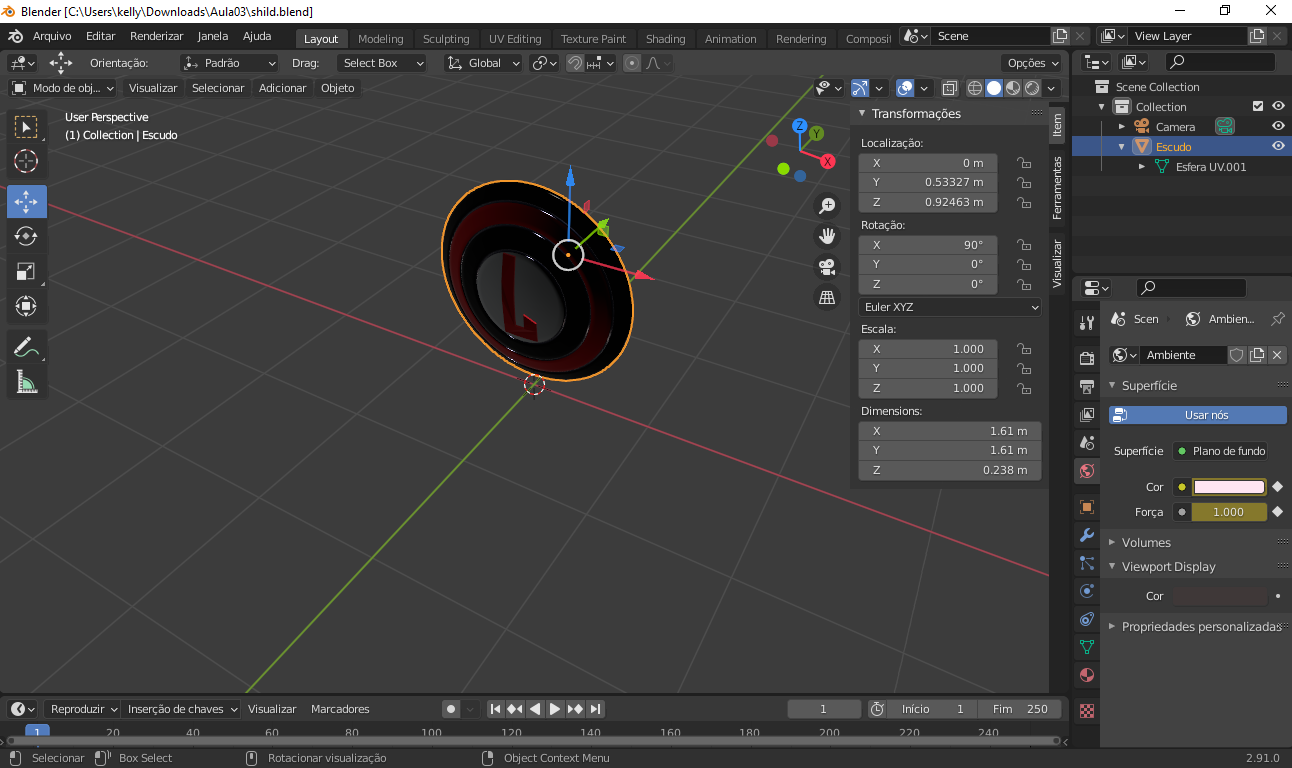Click the perspective/orthographic grid icon

(x=827, y=297)
